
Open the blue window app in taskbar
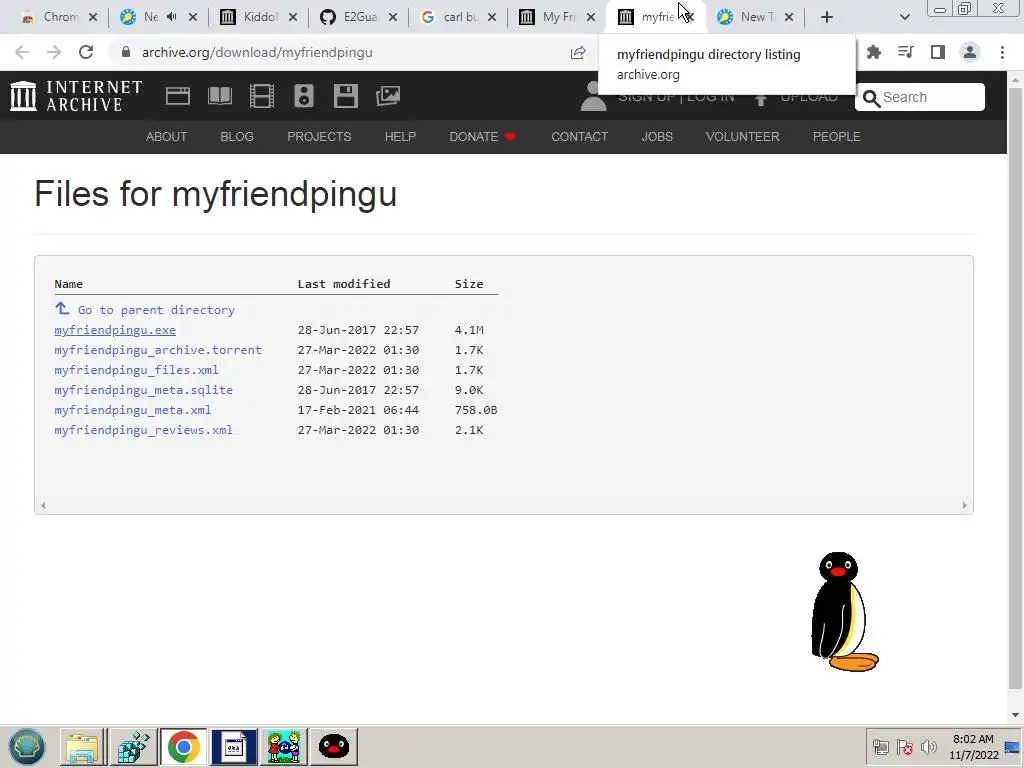pos(234,747)
